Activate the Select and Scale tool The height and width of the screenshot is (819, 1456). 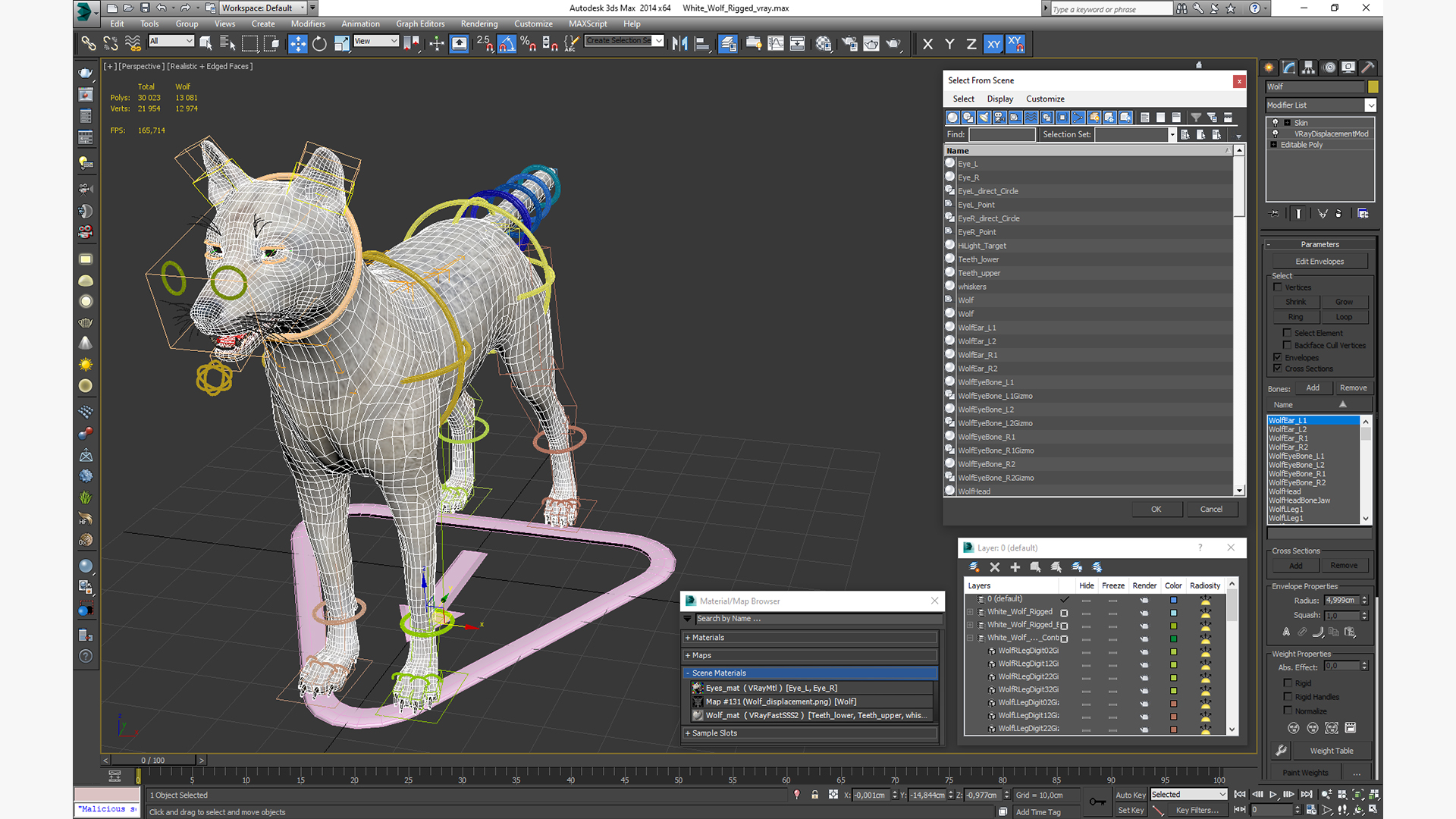click(342, 44)
